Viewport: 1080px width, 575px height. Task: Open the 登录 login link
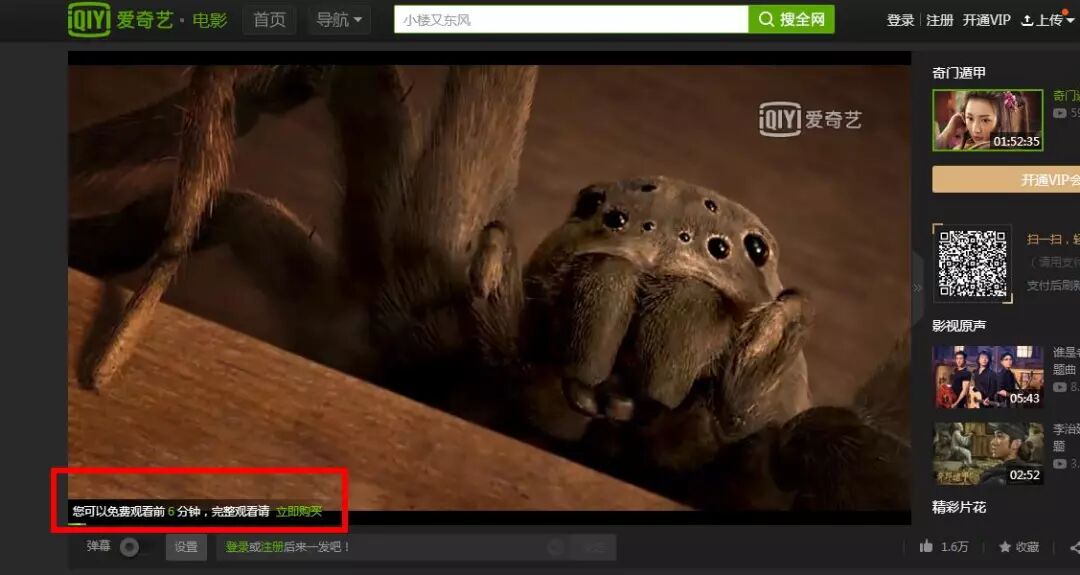[900, 21]
